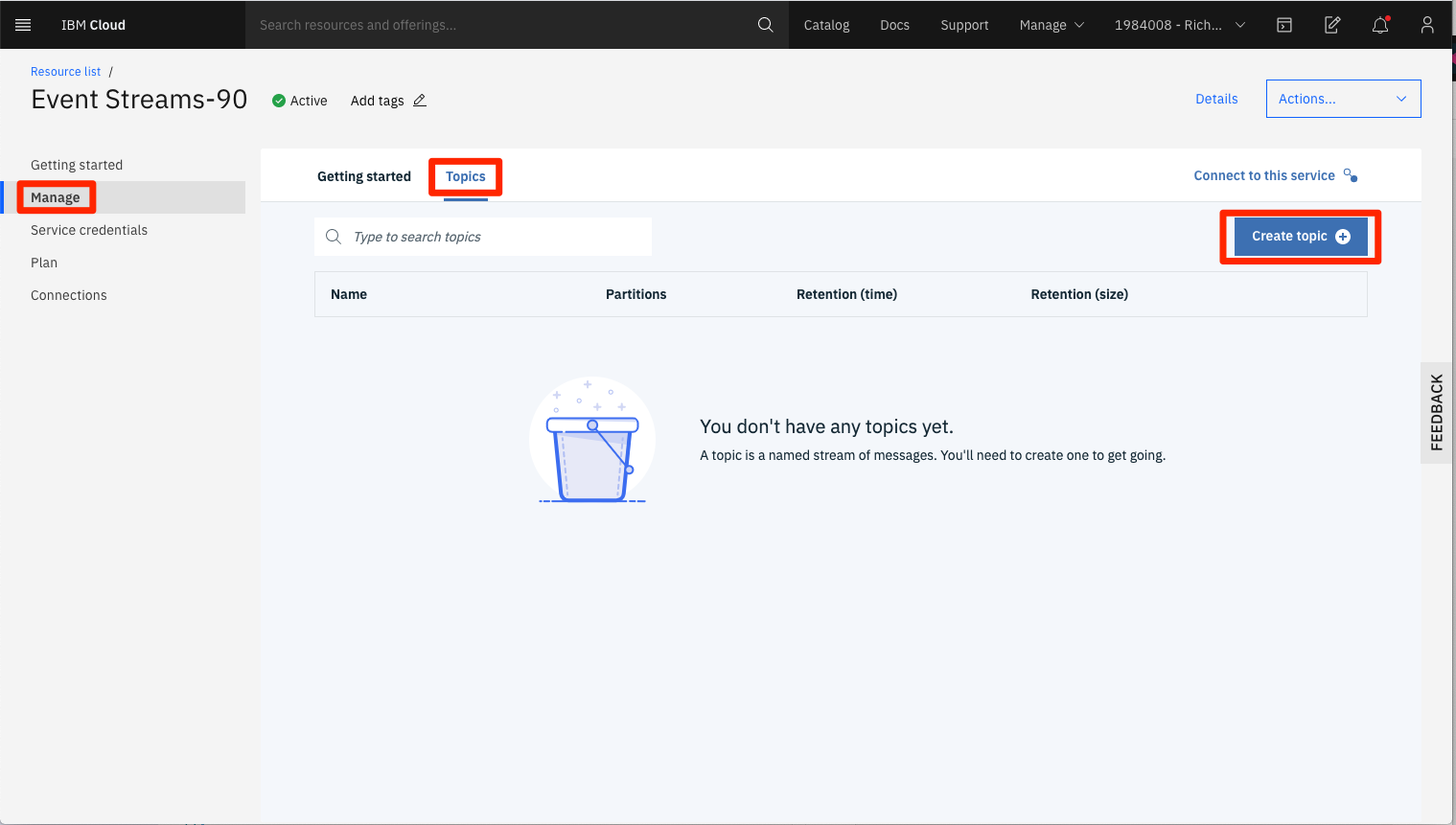The width and height of the screenshot is (1456, 825).
Task: Click the Partitions column header
Action: (636, 294)
